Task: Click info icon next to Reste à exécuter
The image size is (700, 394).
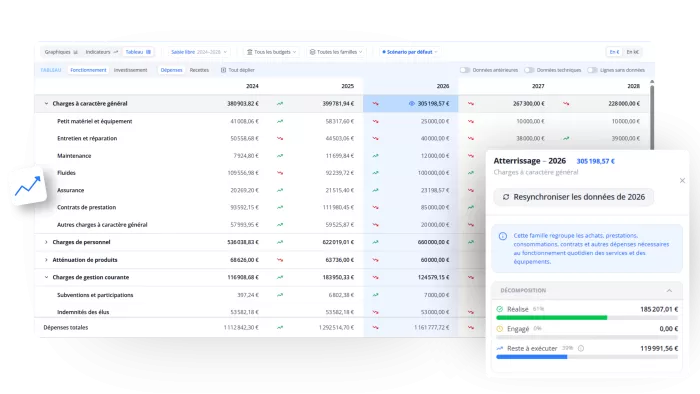Action: [x=581, y=348]
